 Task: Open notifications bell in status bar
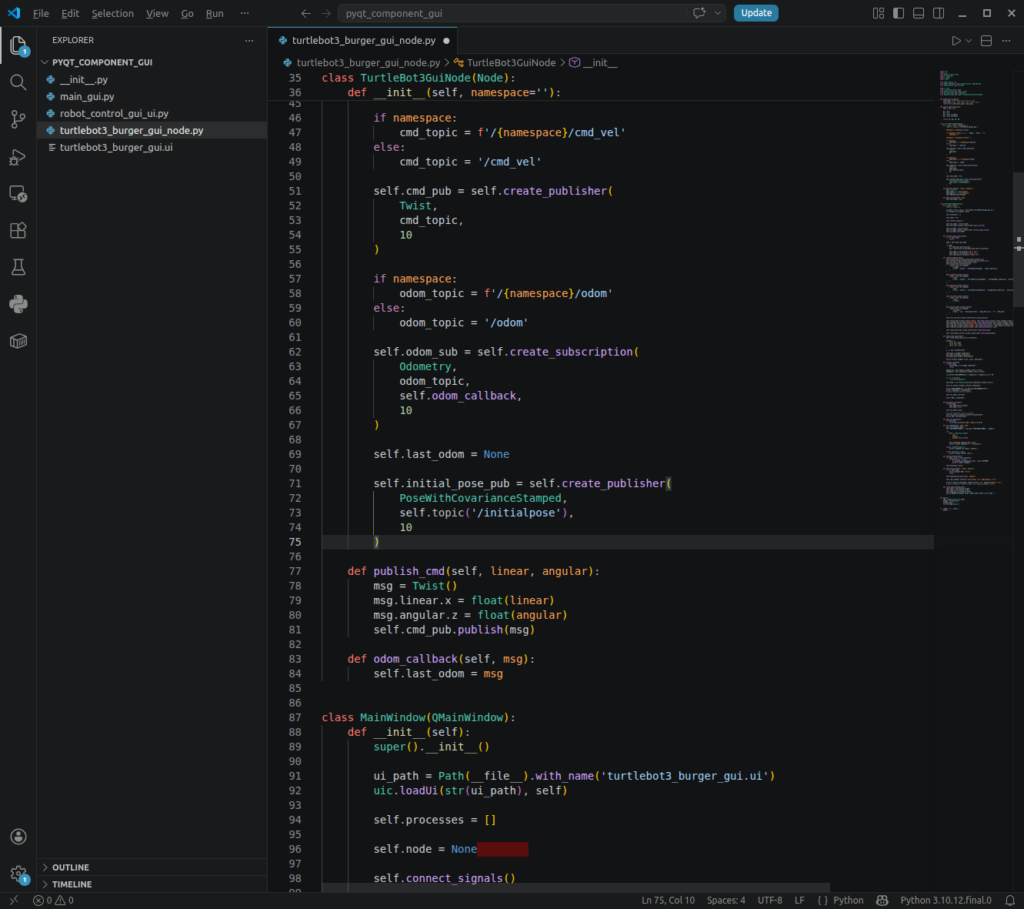click(x=1010, y=901)
